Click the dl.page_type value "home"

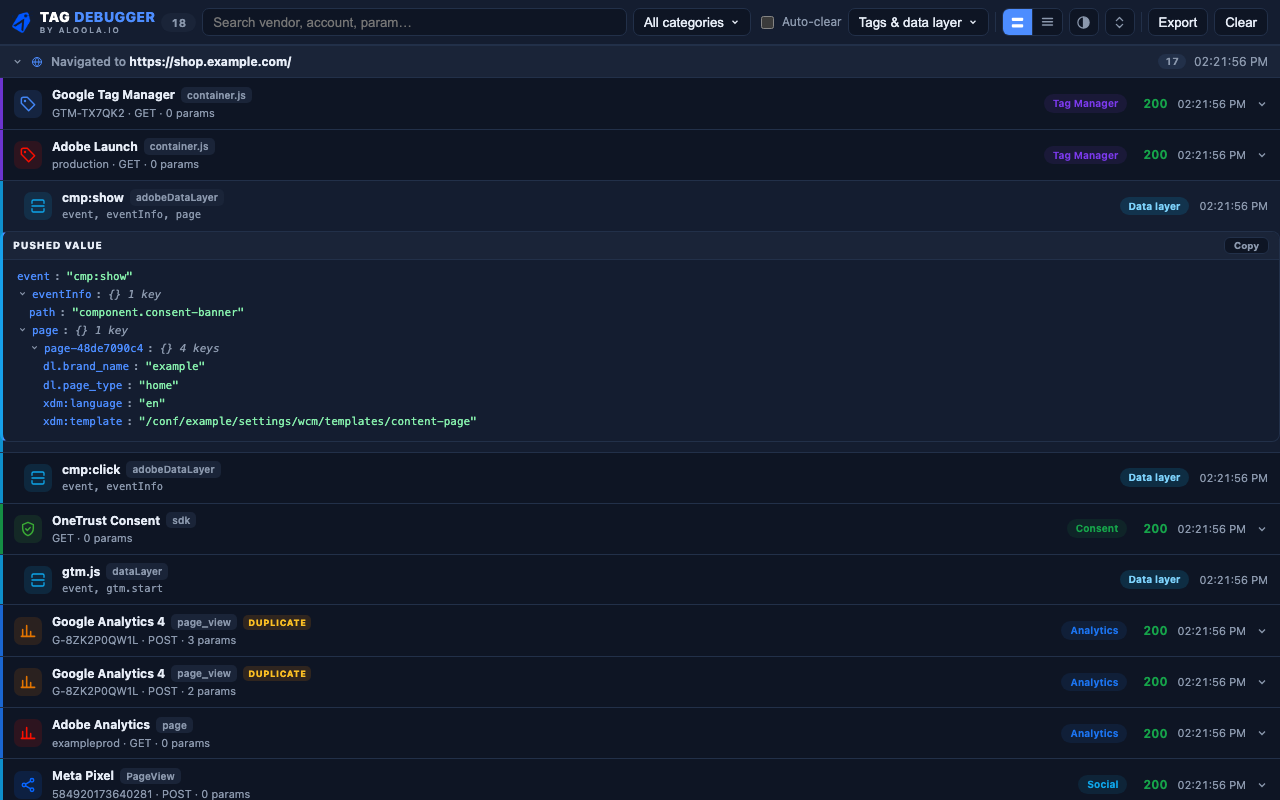[x=159, y=385]
